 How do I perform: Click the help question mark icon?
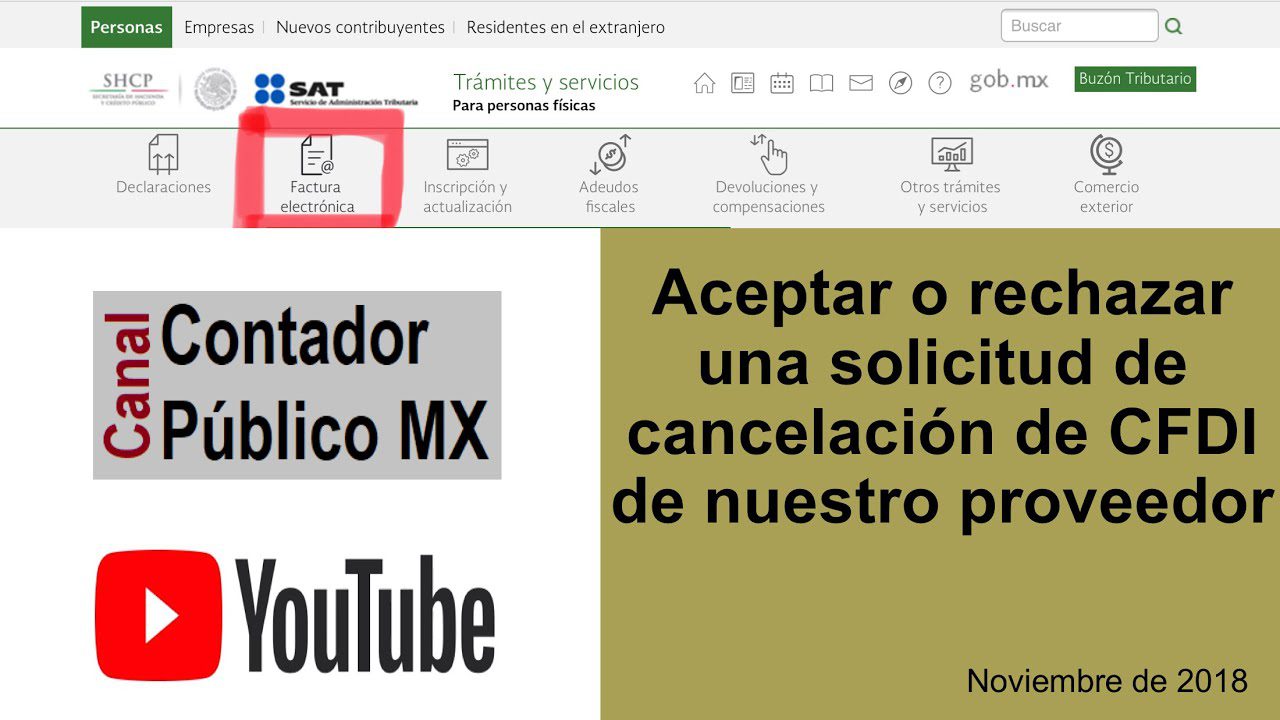point(940,83)
